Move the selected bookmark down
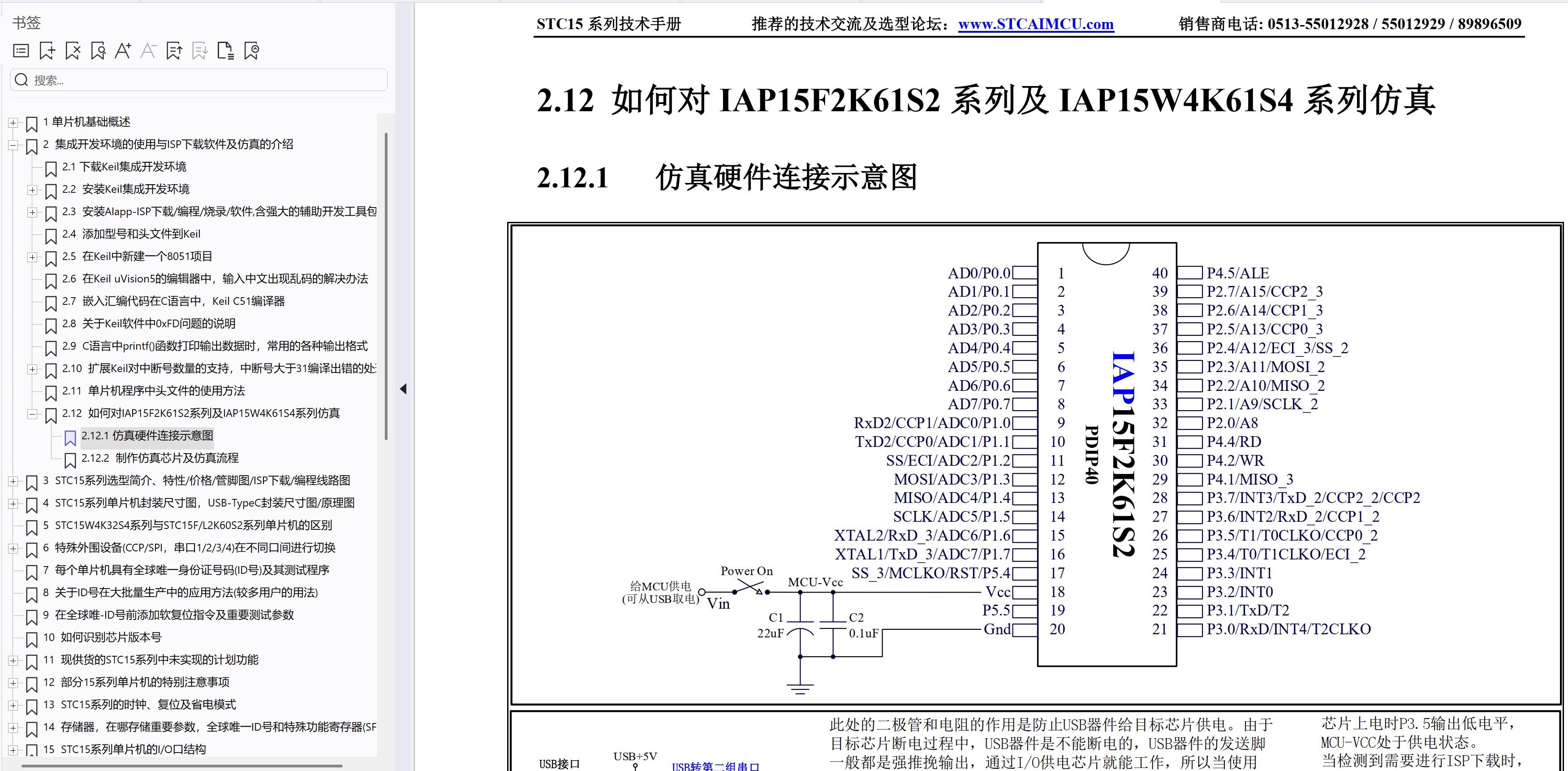The image size is (1568, 771). 201,51
